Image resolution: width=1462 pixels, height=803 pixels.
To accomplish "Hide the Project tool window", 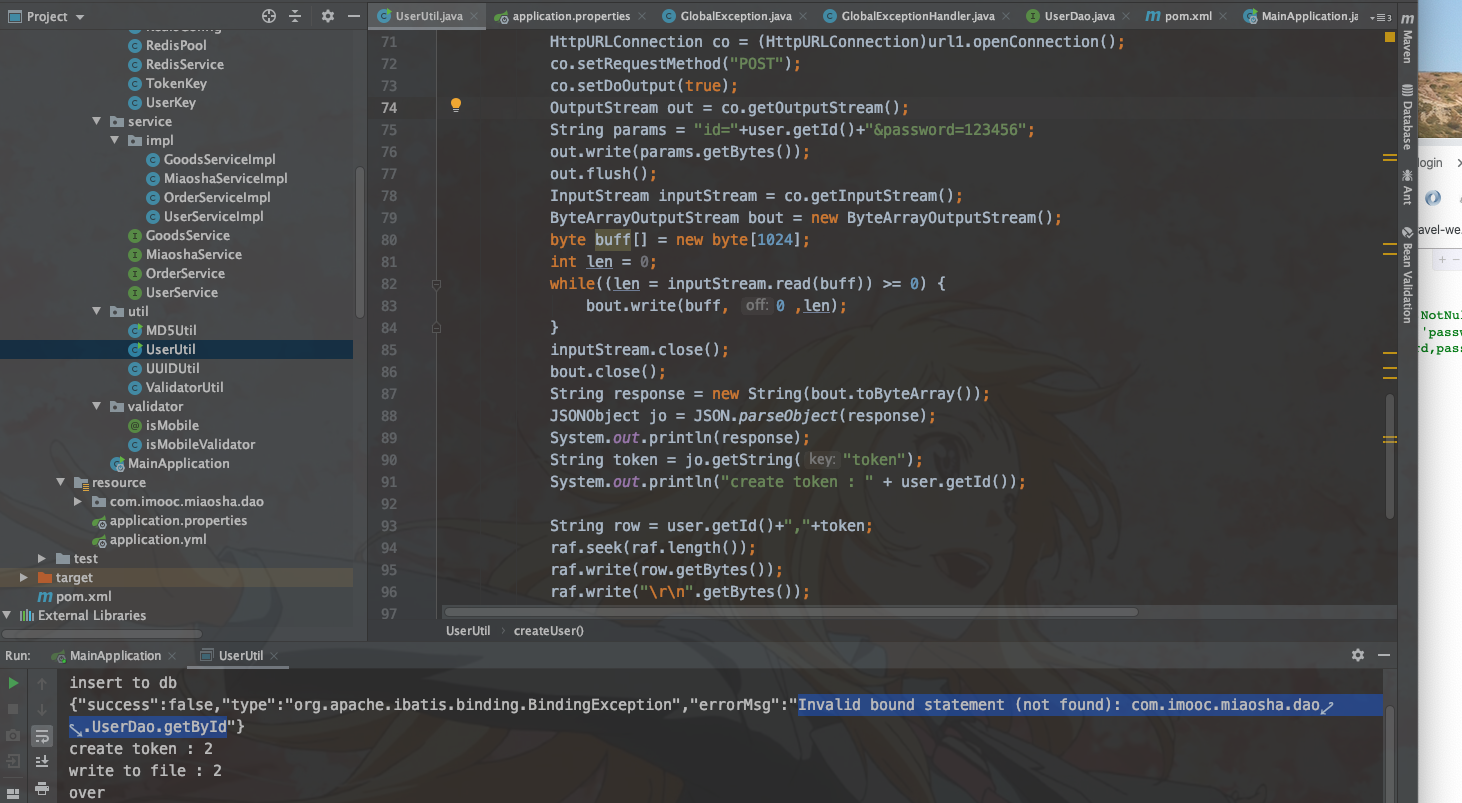I will [354, 17].
